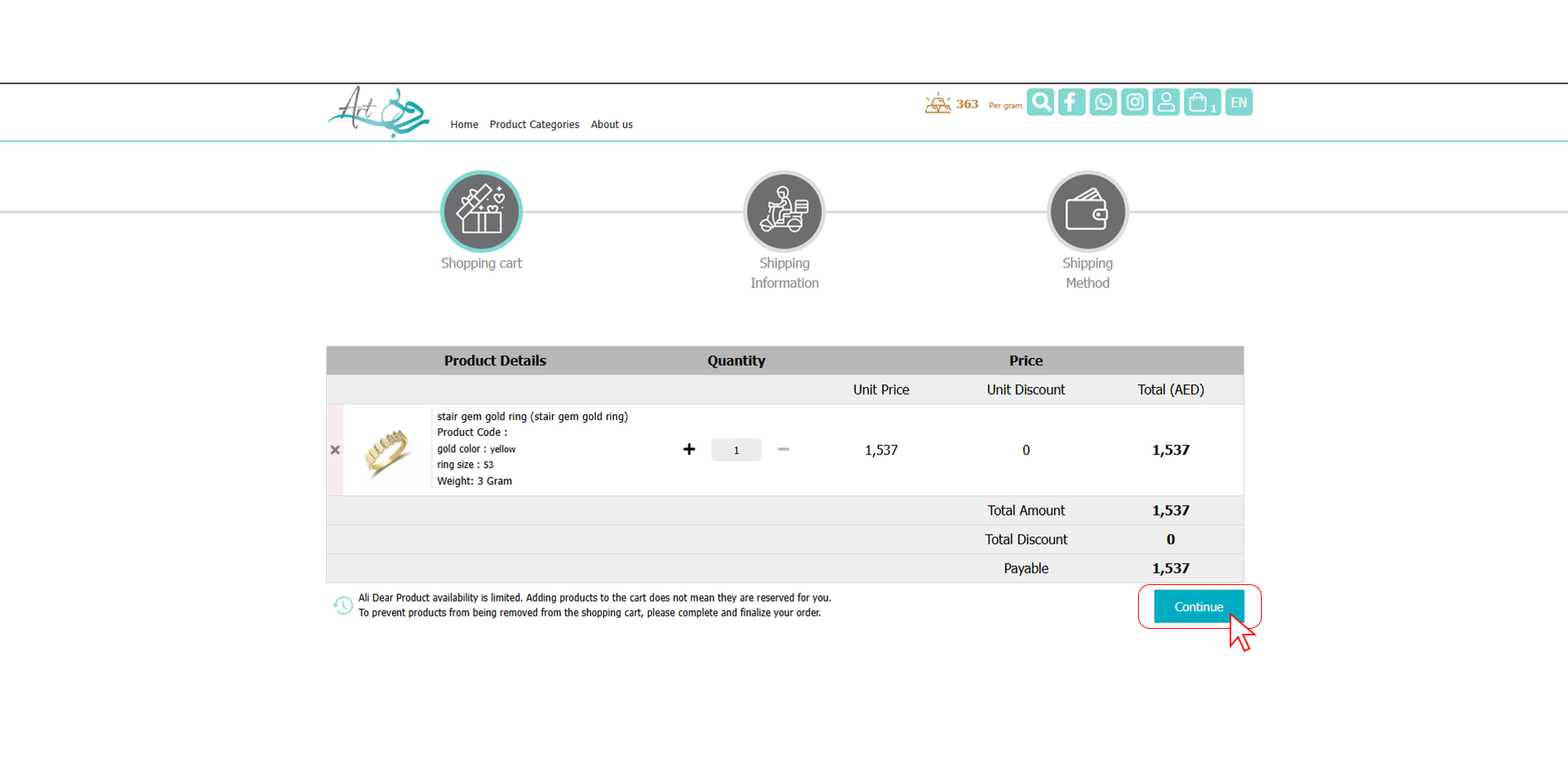Open the search icon in header
This screenshot has height=779, width=1568.
pos(1040,102)
